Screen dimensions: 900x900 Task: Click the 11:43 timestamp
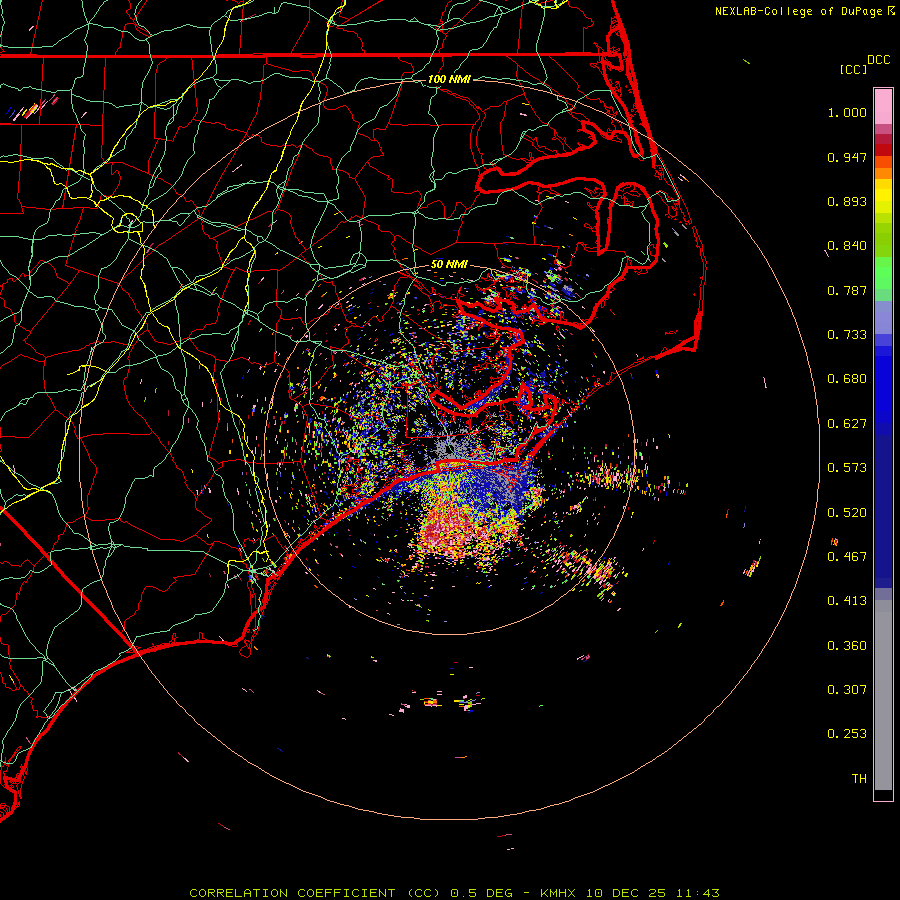[697, 893]
